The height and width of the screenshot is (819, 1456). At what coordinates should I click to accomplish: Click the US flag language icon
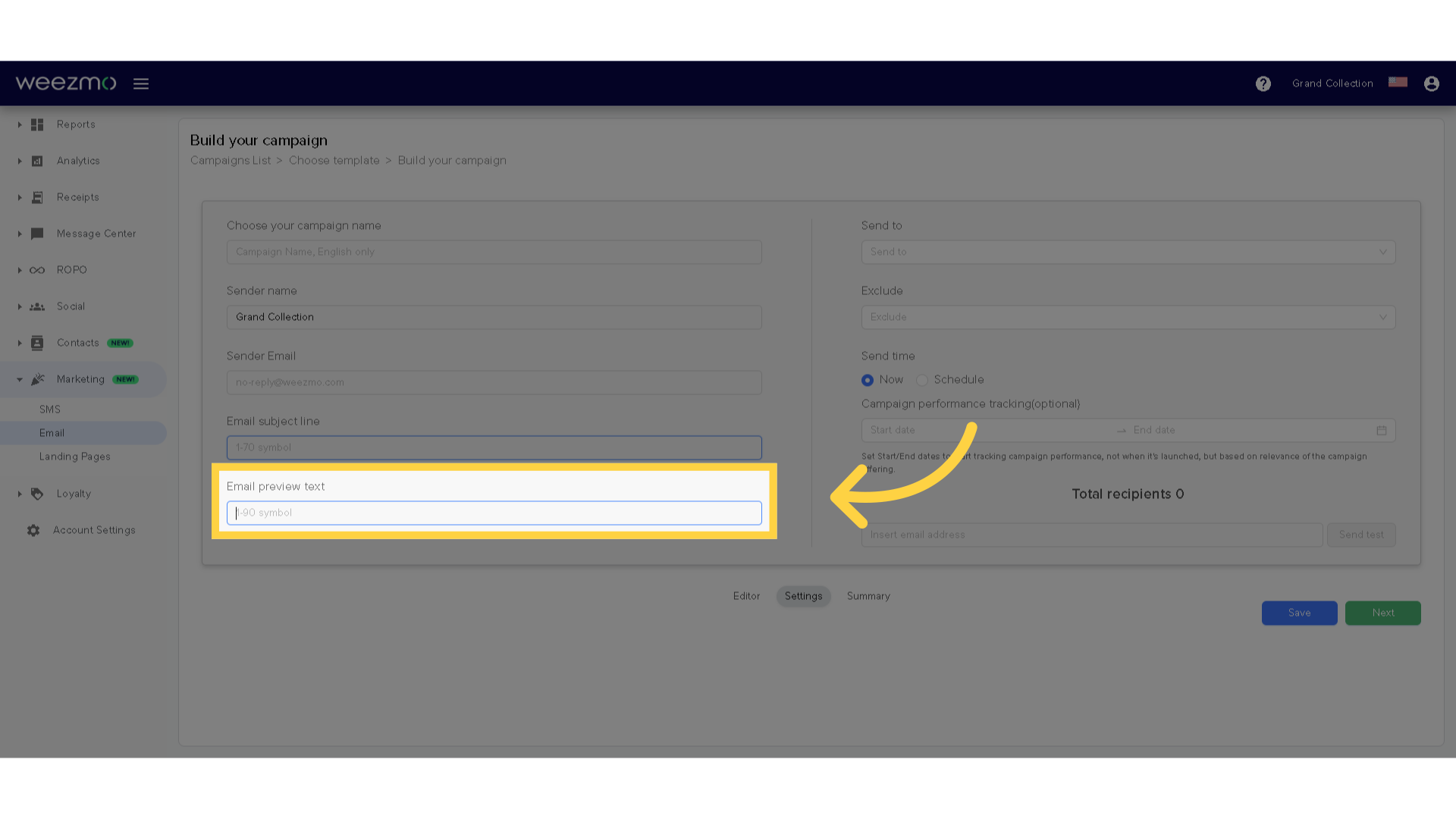pos(1398,82)
